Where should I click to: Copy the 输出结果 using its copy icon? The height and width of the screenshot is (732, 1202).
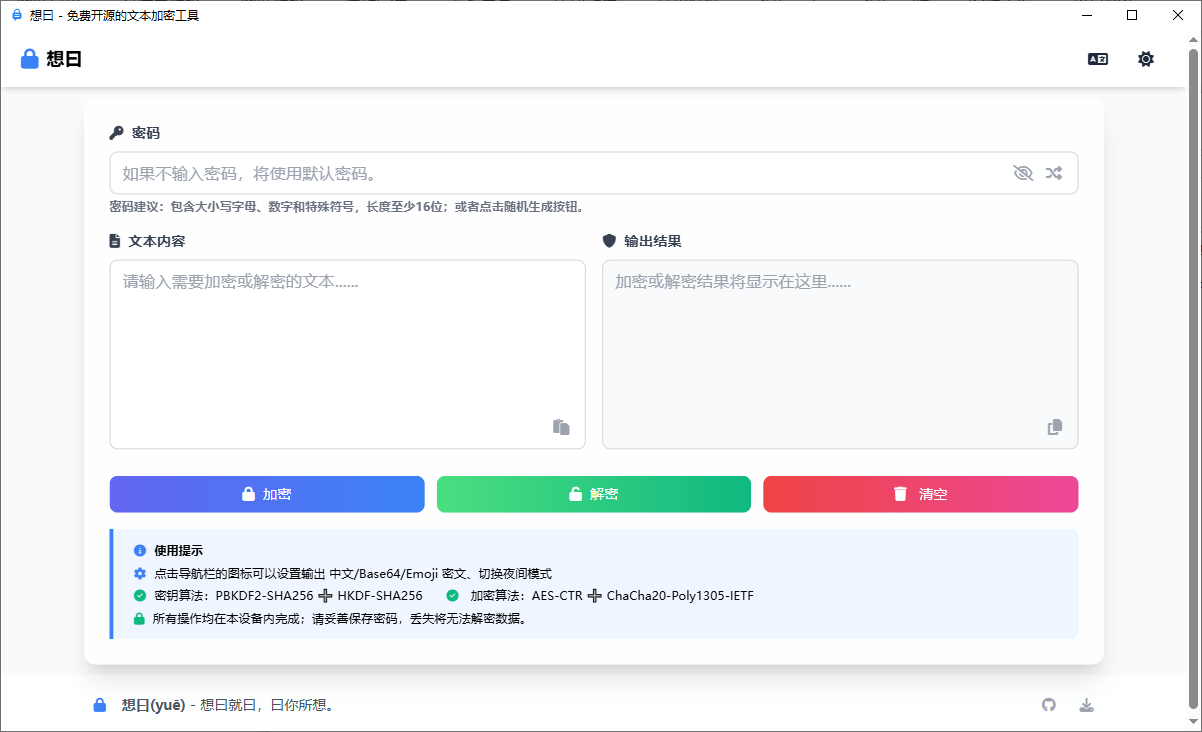point(1054,427)
